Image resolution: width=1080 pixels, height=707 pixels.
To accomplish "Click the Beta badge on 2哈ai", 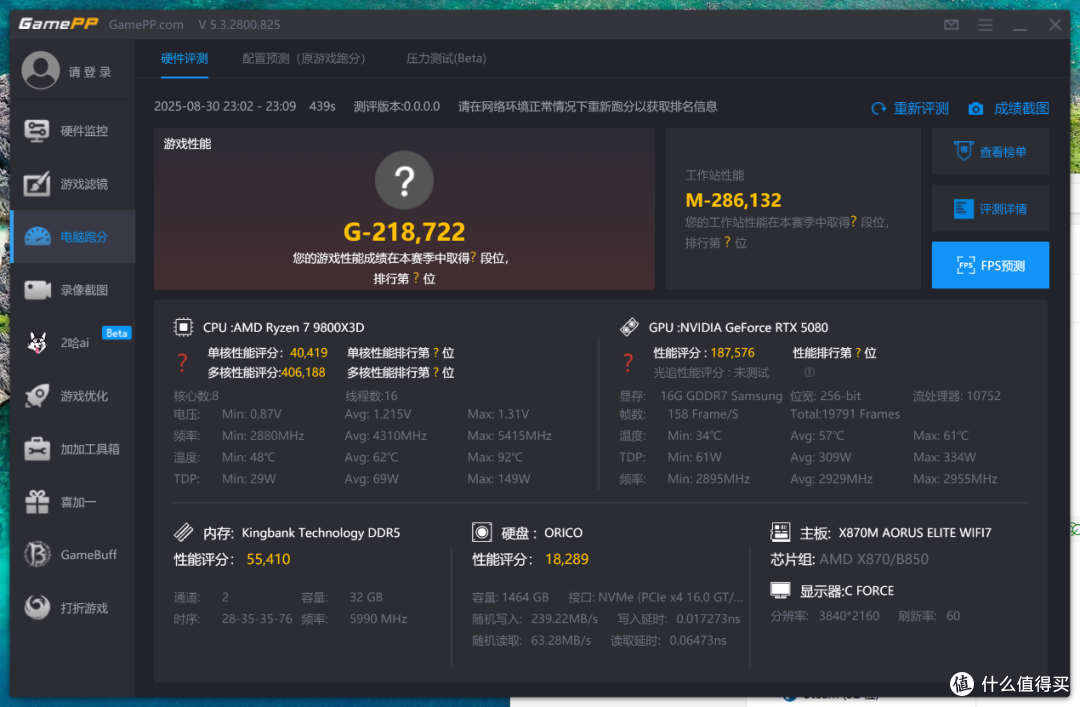I will click(116, 334).
